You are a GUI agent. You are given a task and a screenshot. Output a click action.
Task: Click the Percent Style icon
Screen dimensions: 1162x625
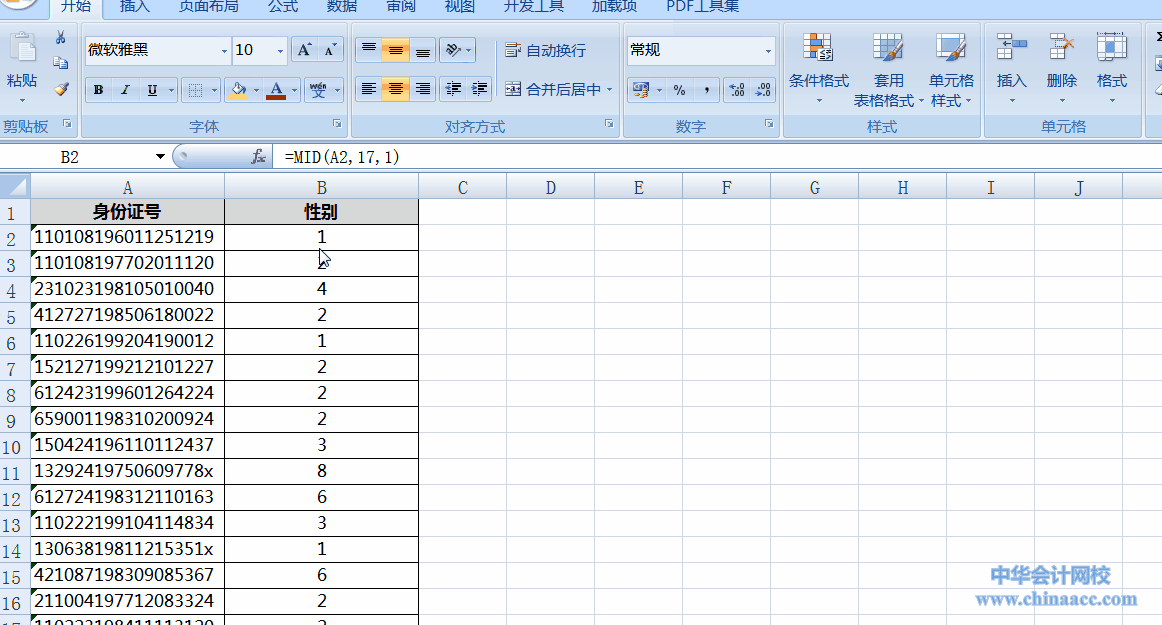[x=680, y=90]
